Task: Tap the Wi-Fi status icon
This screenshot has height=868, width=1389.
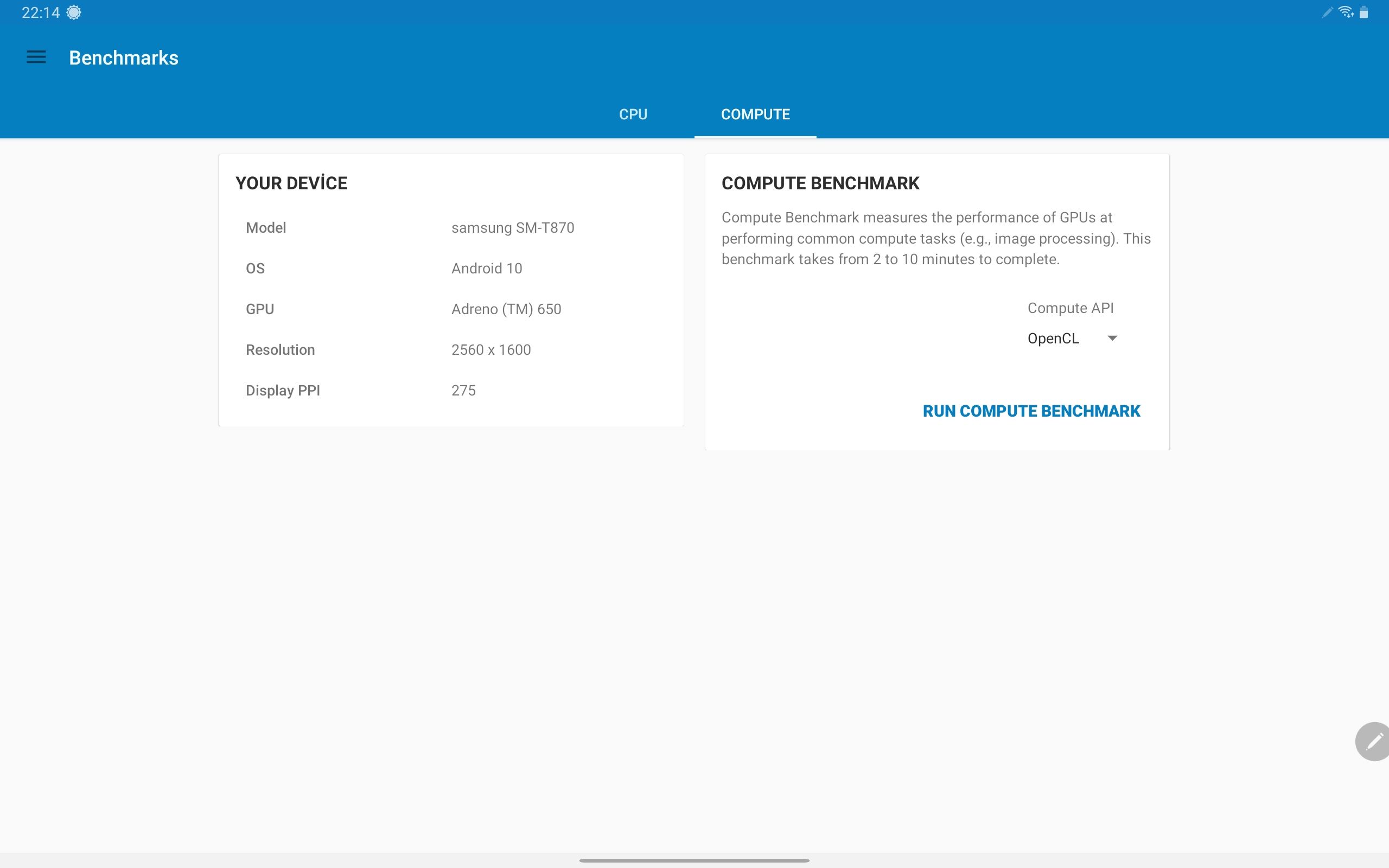Action: [x=1346, y=12]
